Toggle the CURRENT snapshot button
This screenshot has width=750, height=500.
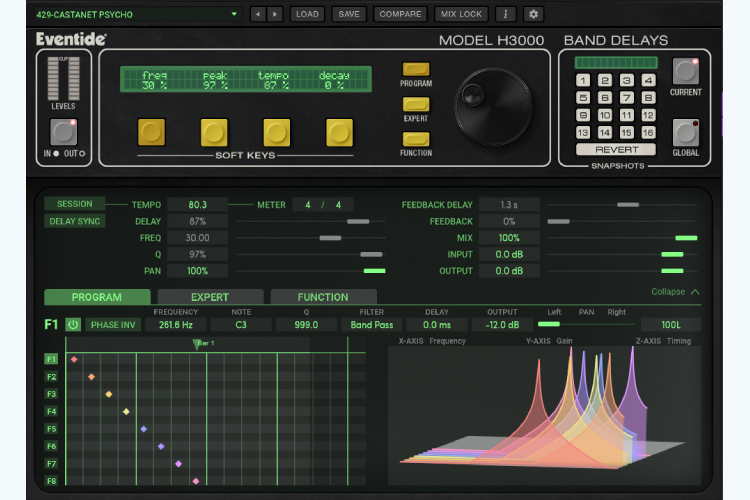[685, 71]
